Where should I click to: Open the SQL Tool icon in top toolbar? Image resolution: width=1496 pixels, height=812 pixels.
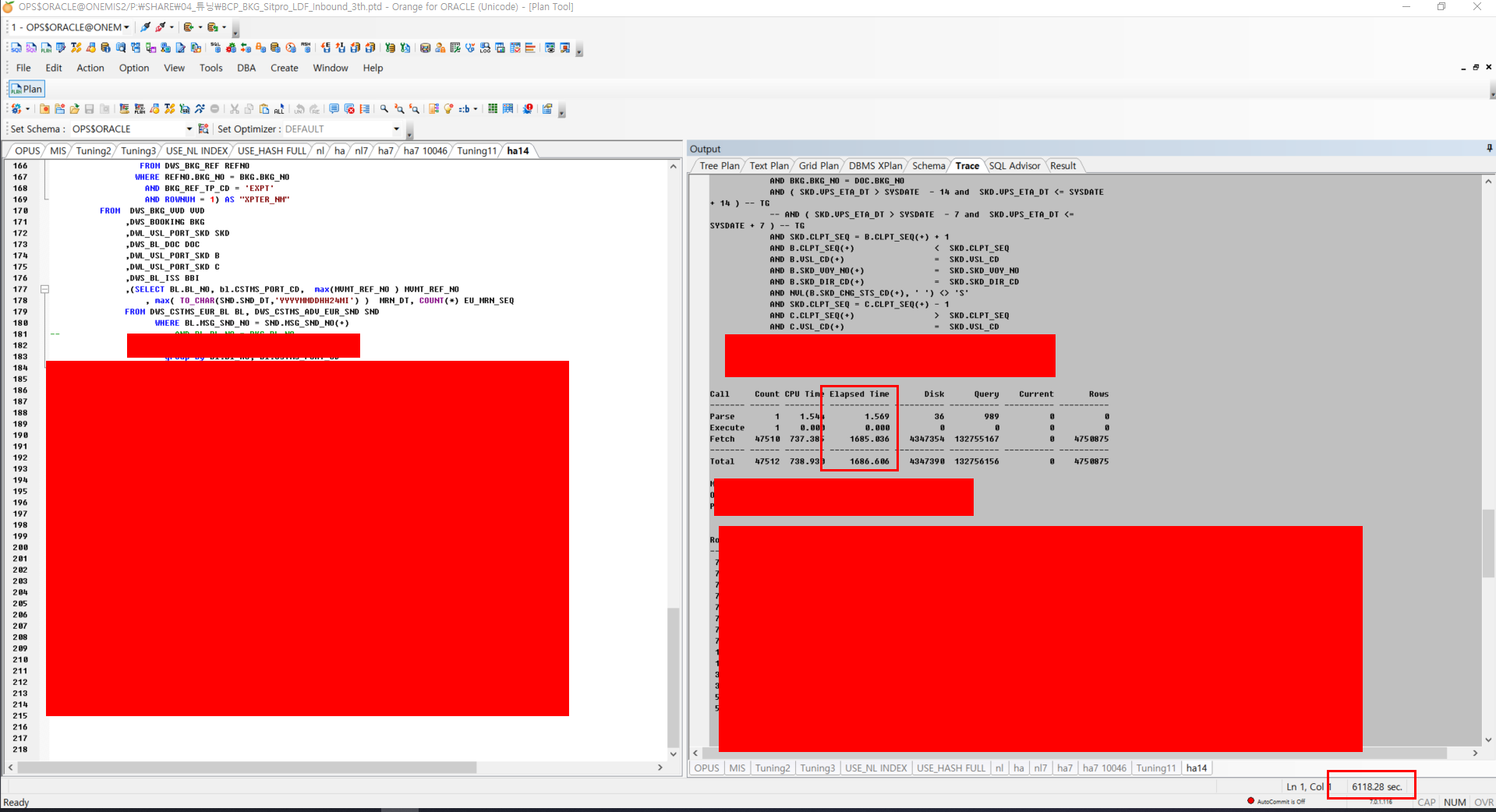16,48
